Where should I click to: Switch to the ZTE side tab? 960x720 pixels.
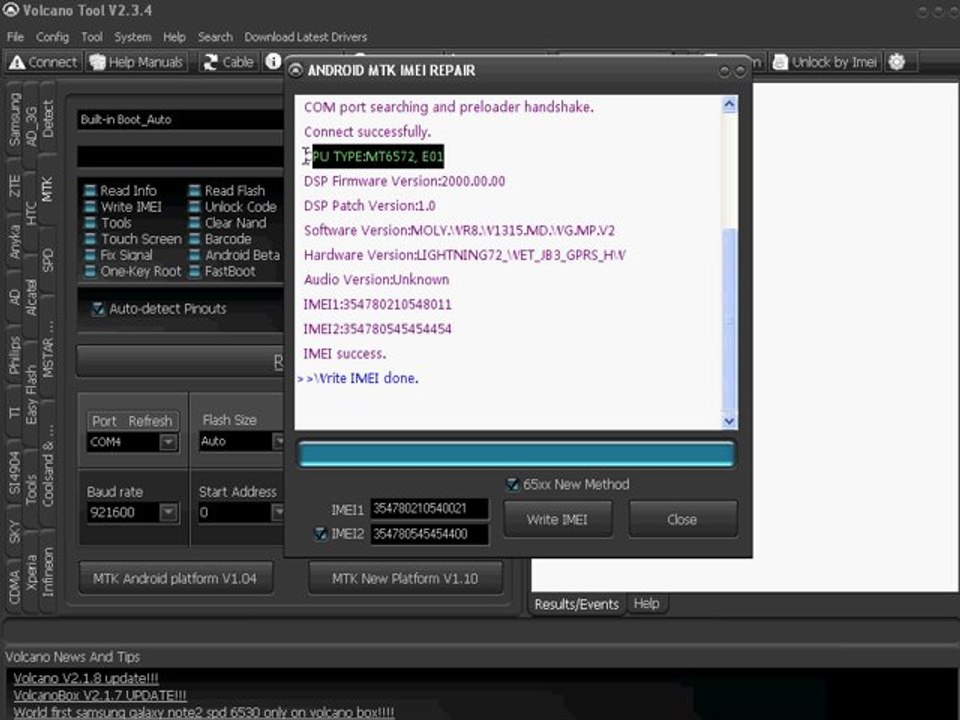pos(14,186)
